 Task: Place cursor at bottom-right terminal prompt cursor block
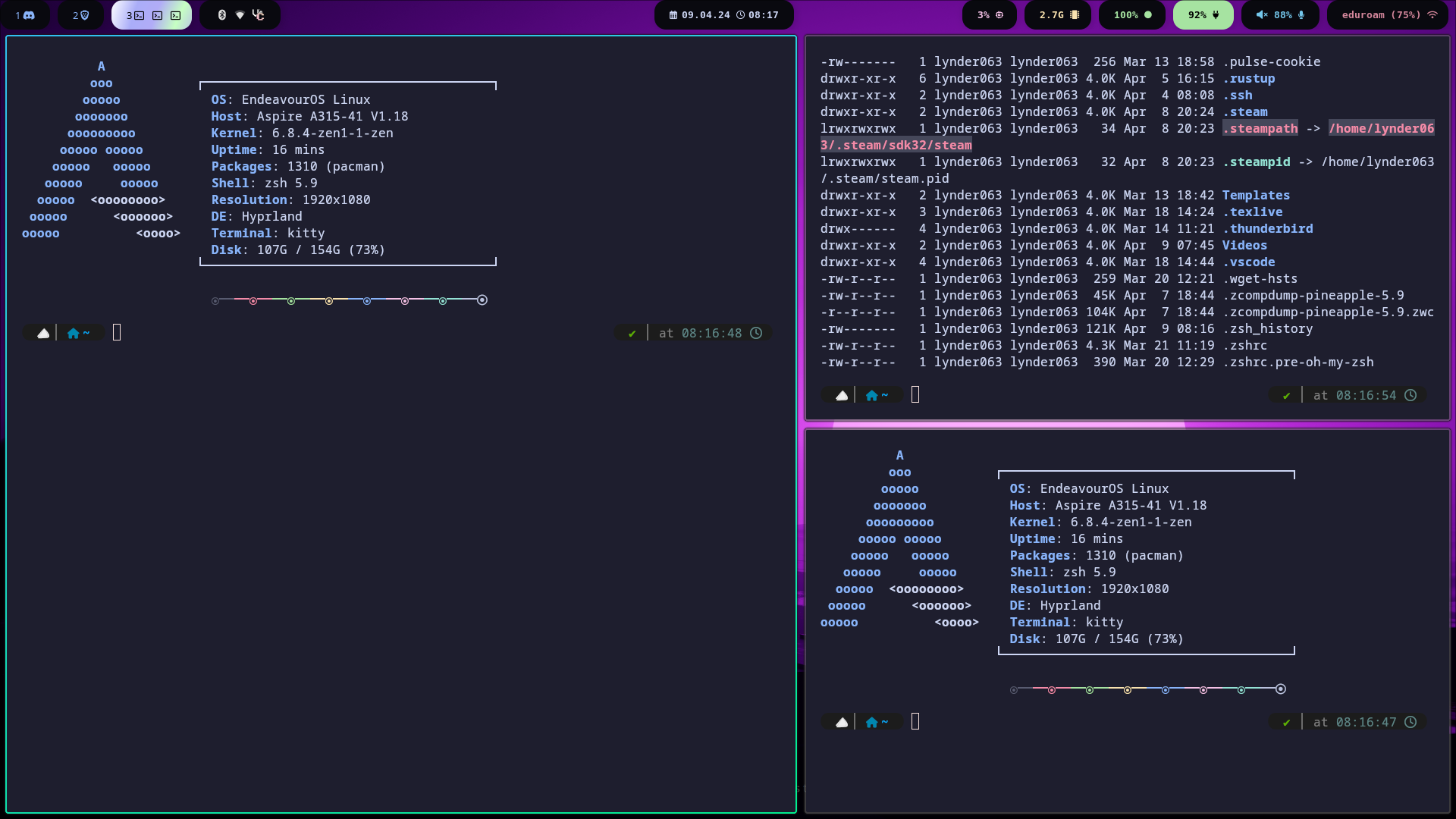(915, 721)
